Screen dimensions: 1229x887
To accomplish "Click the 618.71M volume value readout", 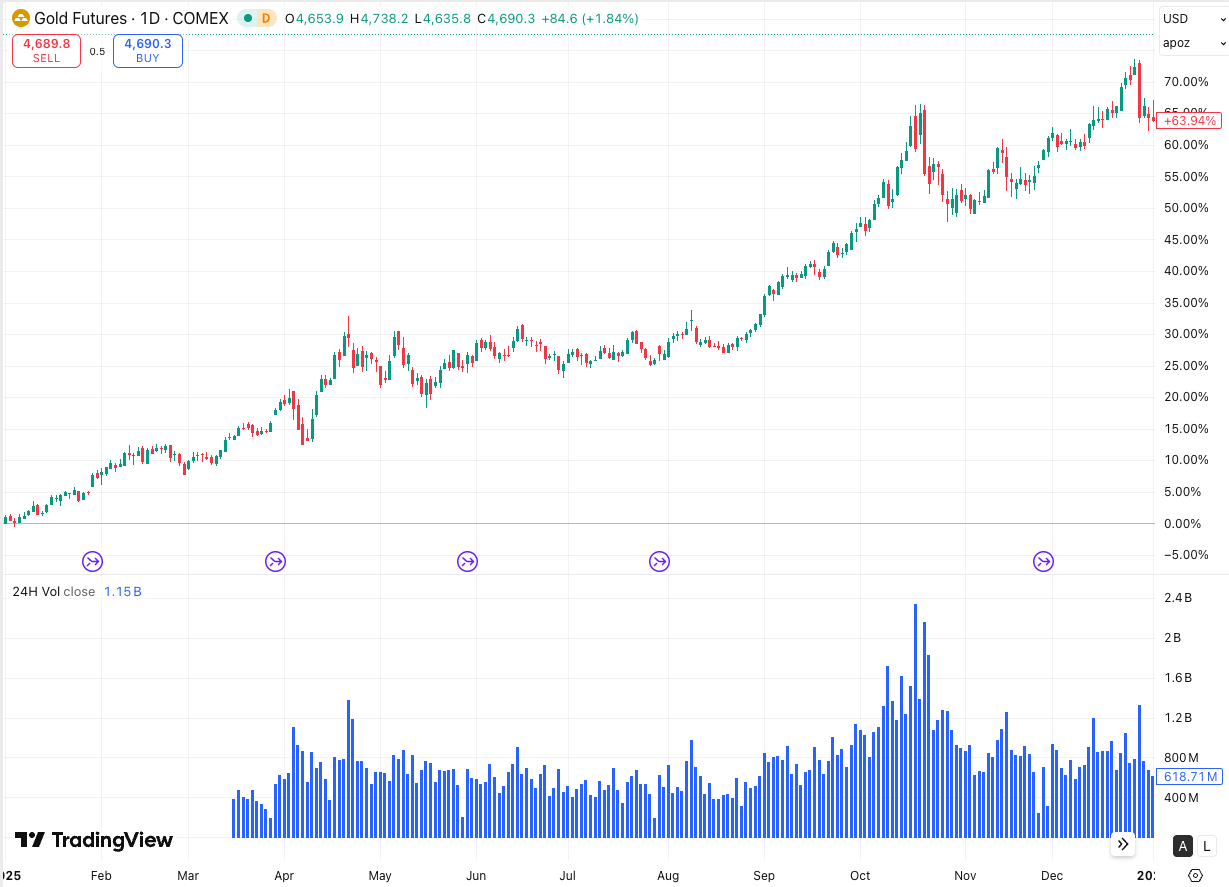I will click(x=1189, y=777).
